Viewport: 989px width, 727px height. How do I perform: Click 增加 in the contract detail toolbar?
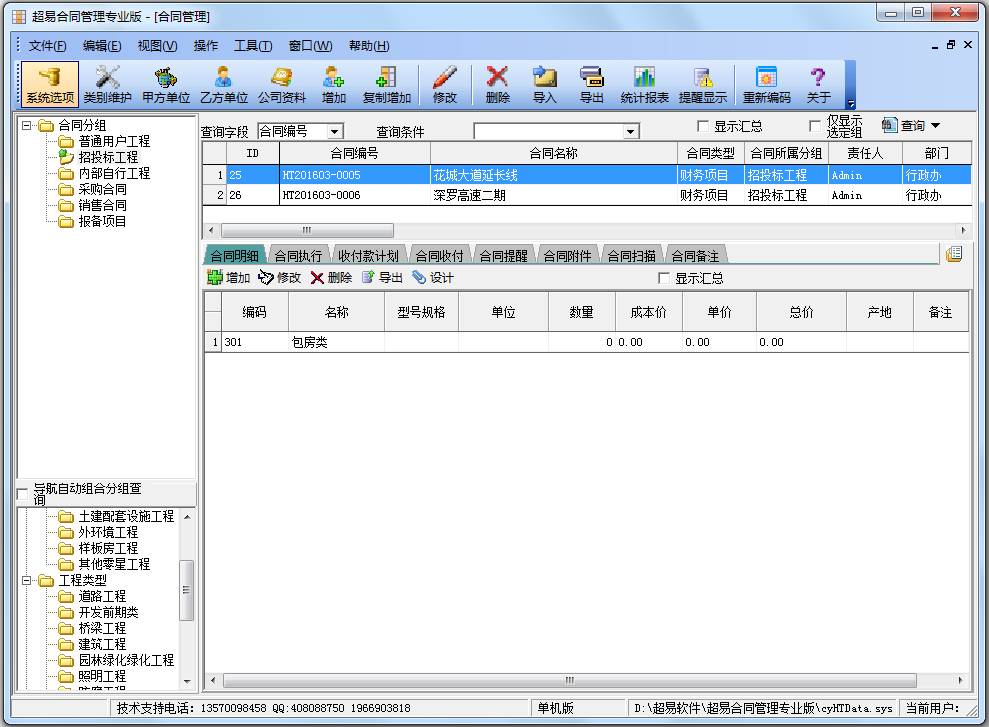click(229, 277)
